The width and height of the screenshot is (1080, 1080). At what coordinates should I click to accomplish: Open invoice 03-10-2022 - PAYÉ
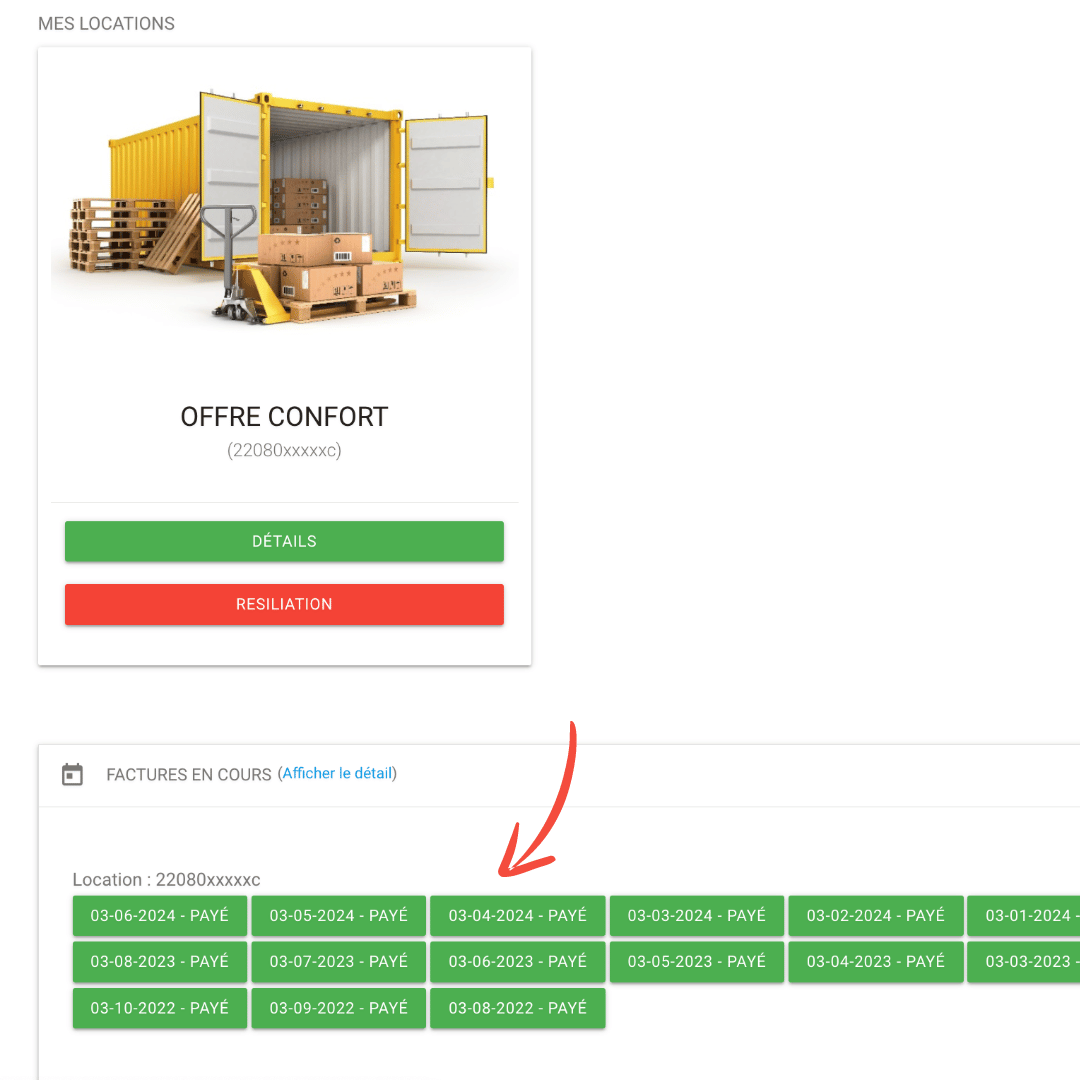160,1008
